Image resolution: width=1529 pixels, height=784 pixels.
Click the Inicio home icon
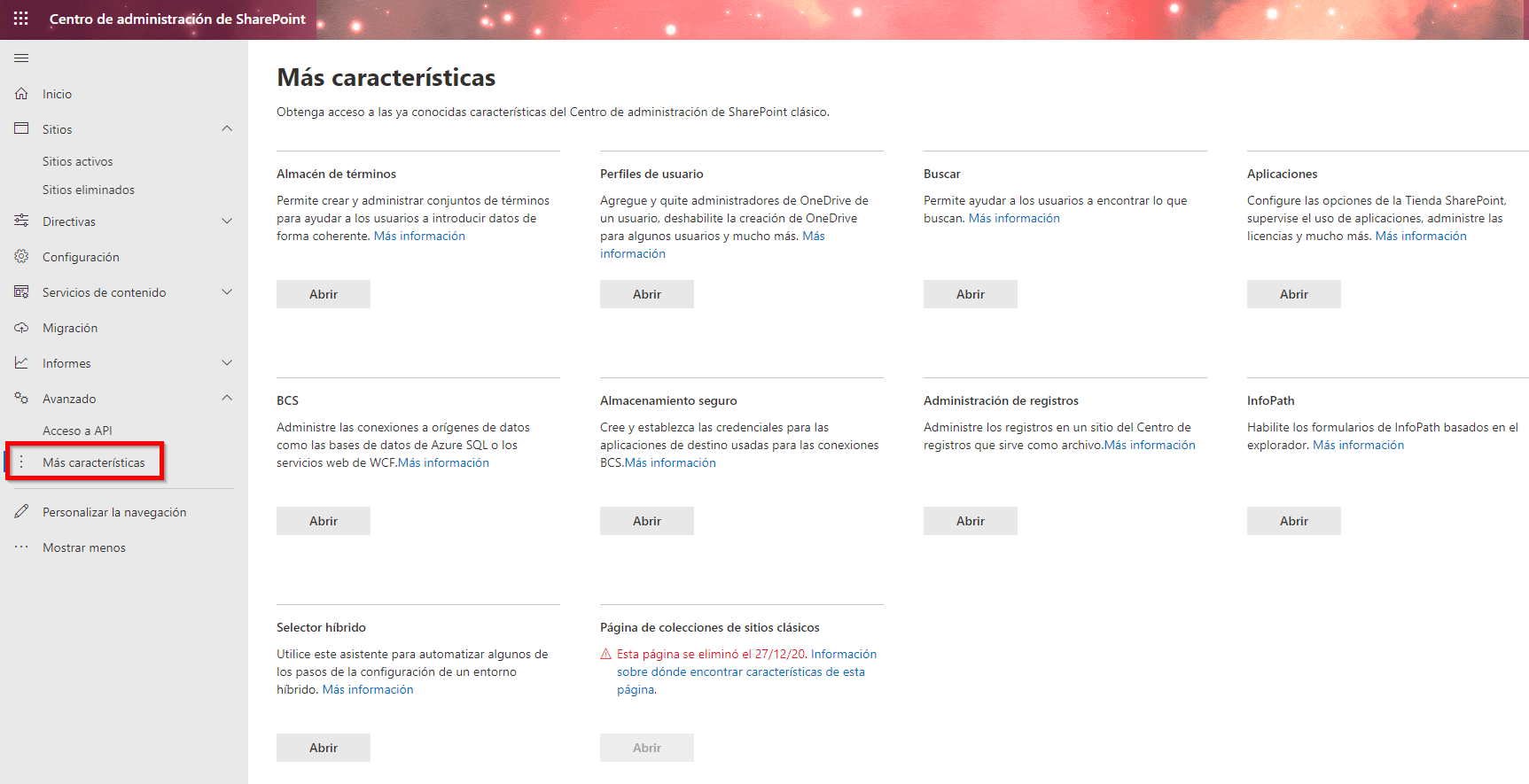pyautogui.click(x=21, y=94)
